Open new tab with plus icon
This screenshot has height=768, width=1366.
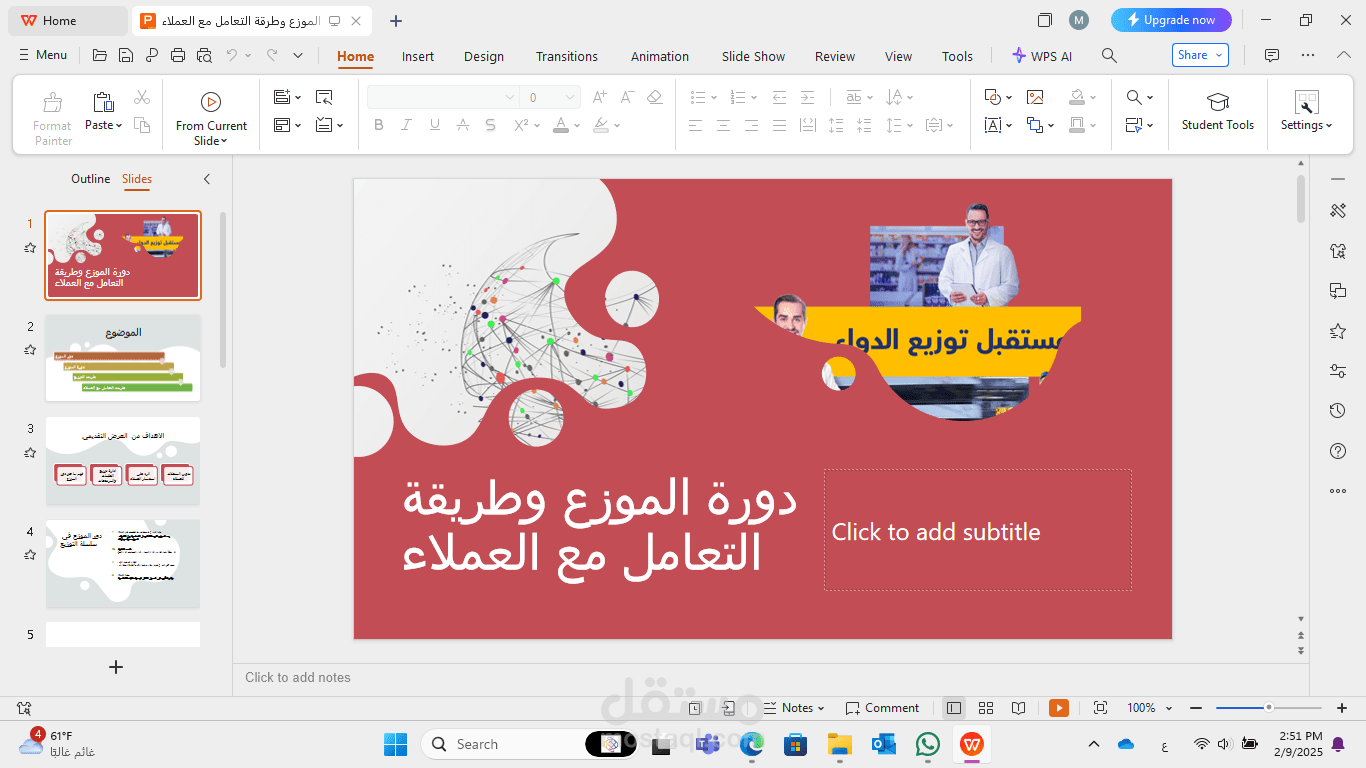pos(396,20)
